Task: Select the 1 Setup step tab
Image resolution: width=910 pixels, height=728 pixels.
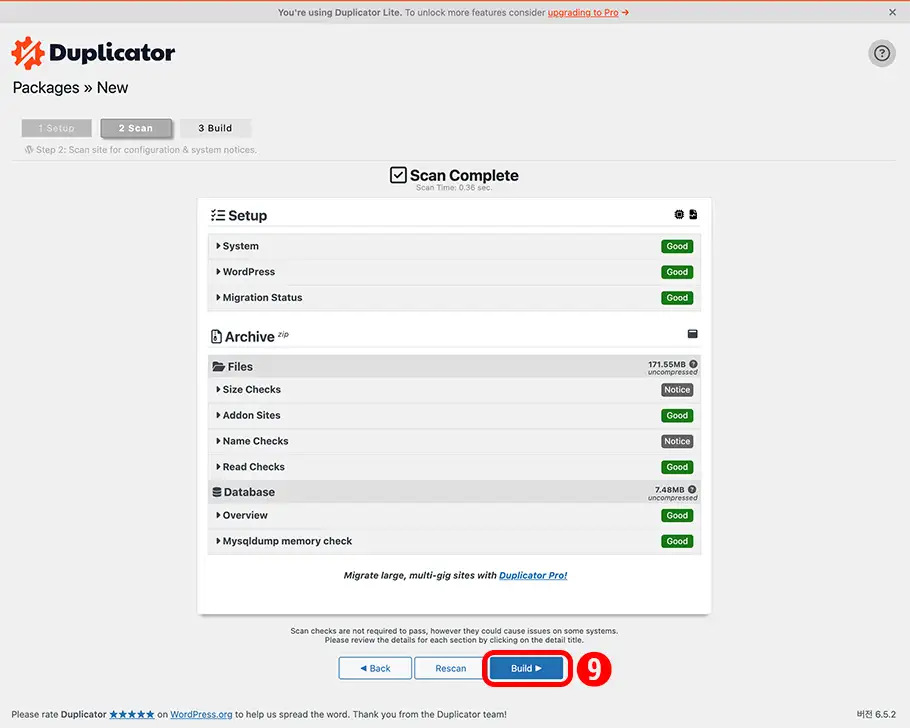Action: (56, 128)
